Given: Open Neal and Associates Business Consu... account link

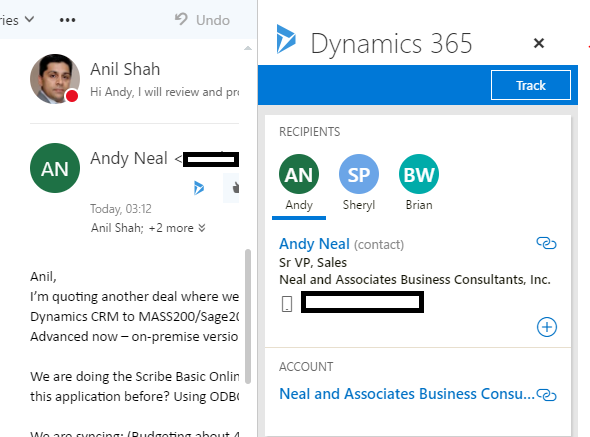Looking at the screenshot, I should [x=407, y=394].
